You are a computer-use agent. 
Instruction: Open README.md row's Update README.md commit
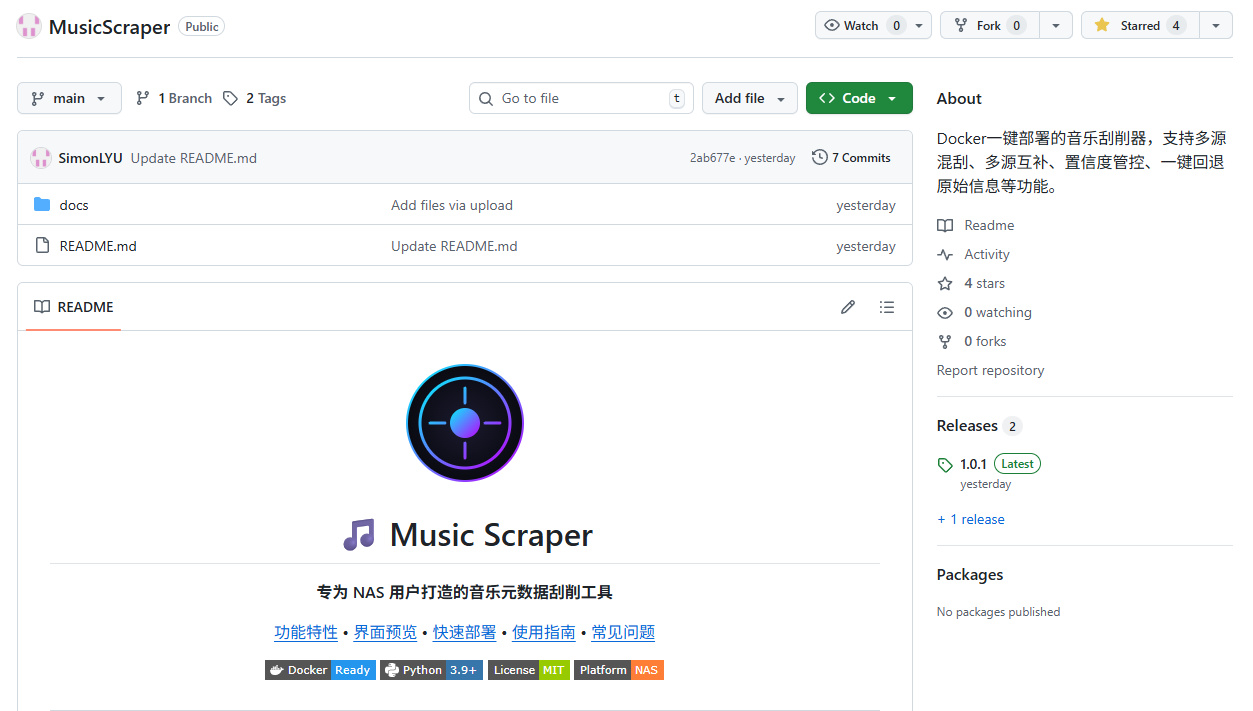pos(454,246)
